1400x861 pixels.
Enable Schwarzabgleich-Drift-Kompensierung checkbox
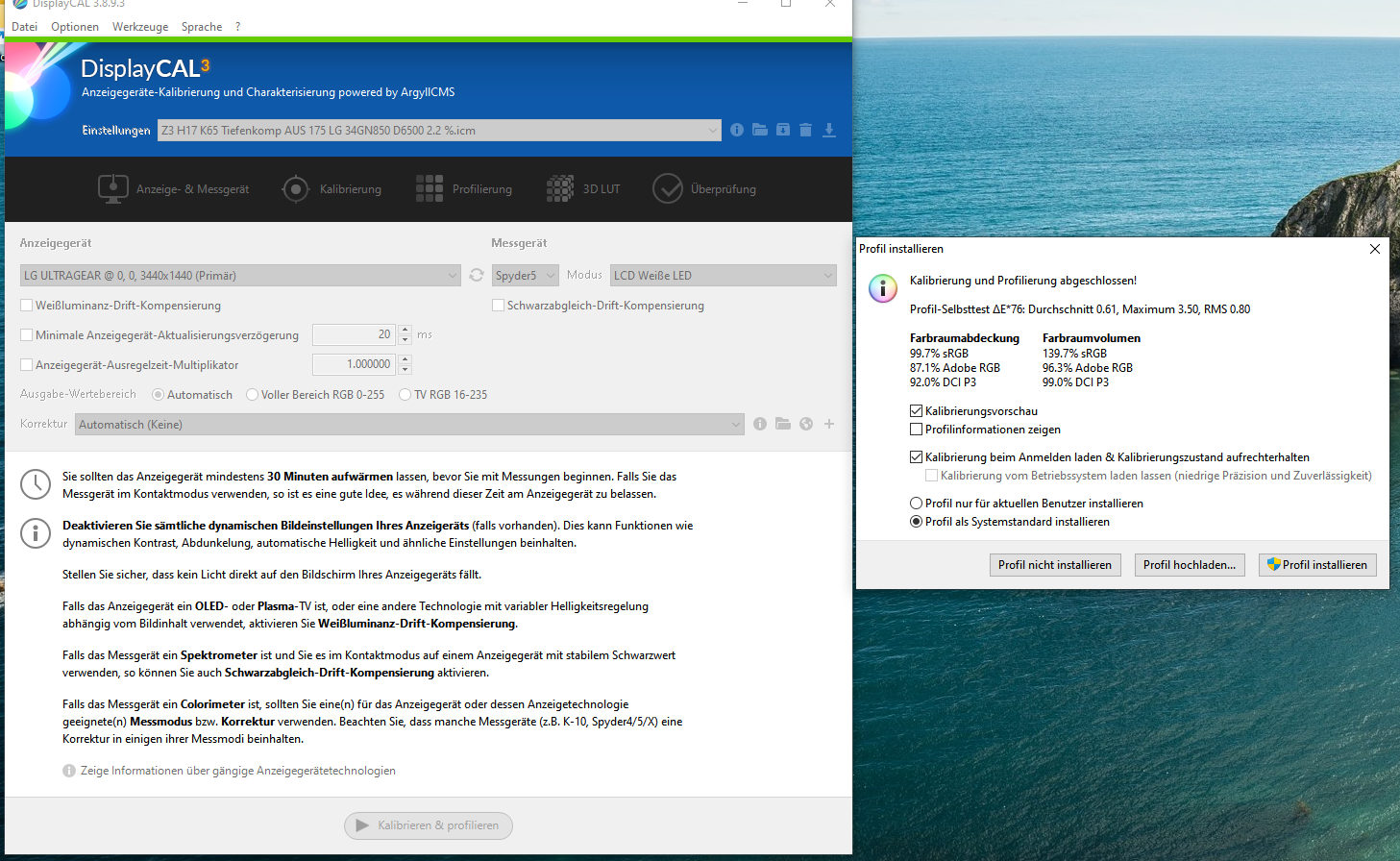pyautogui.click(x=498, y=306)
